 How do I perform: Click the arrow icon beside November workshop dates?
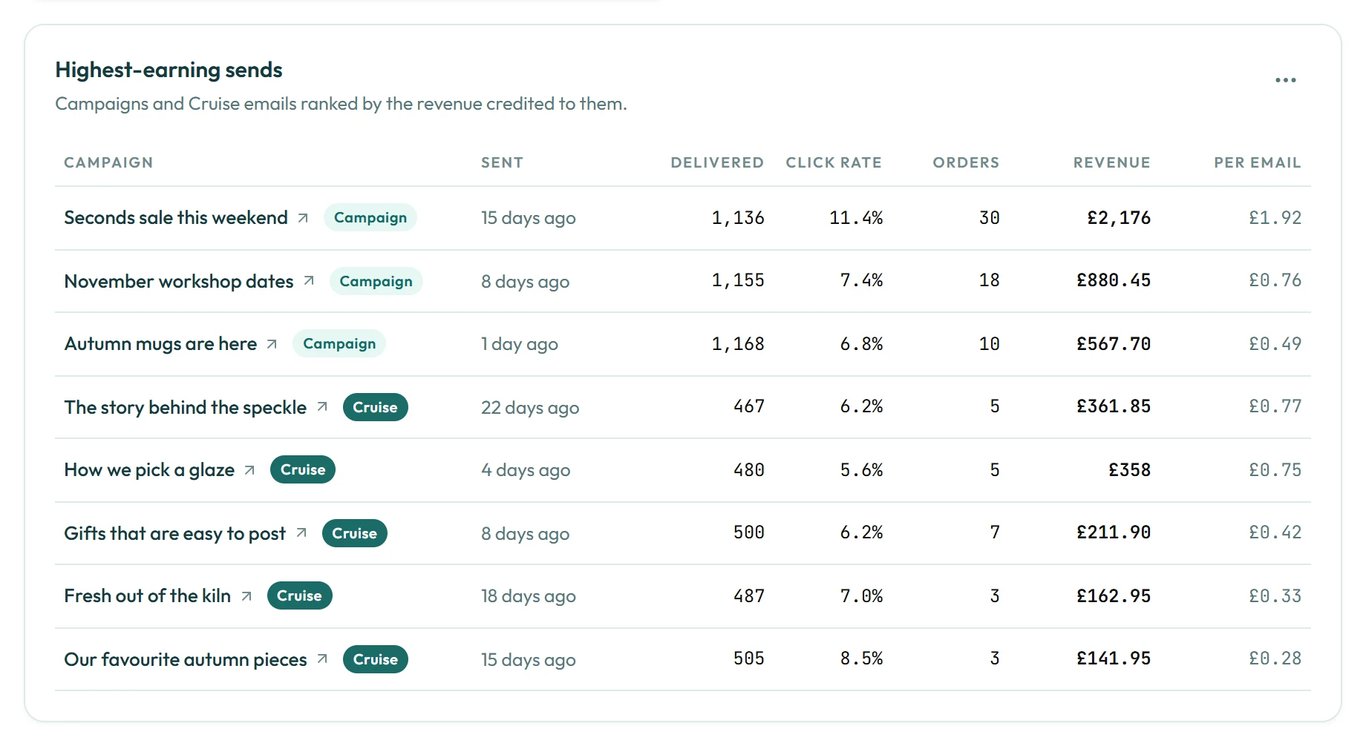(309, 281)
